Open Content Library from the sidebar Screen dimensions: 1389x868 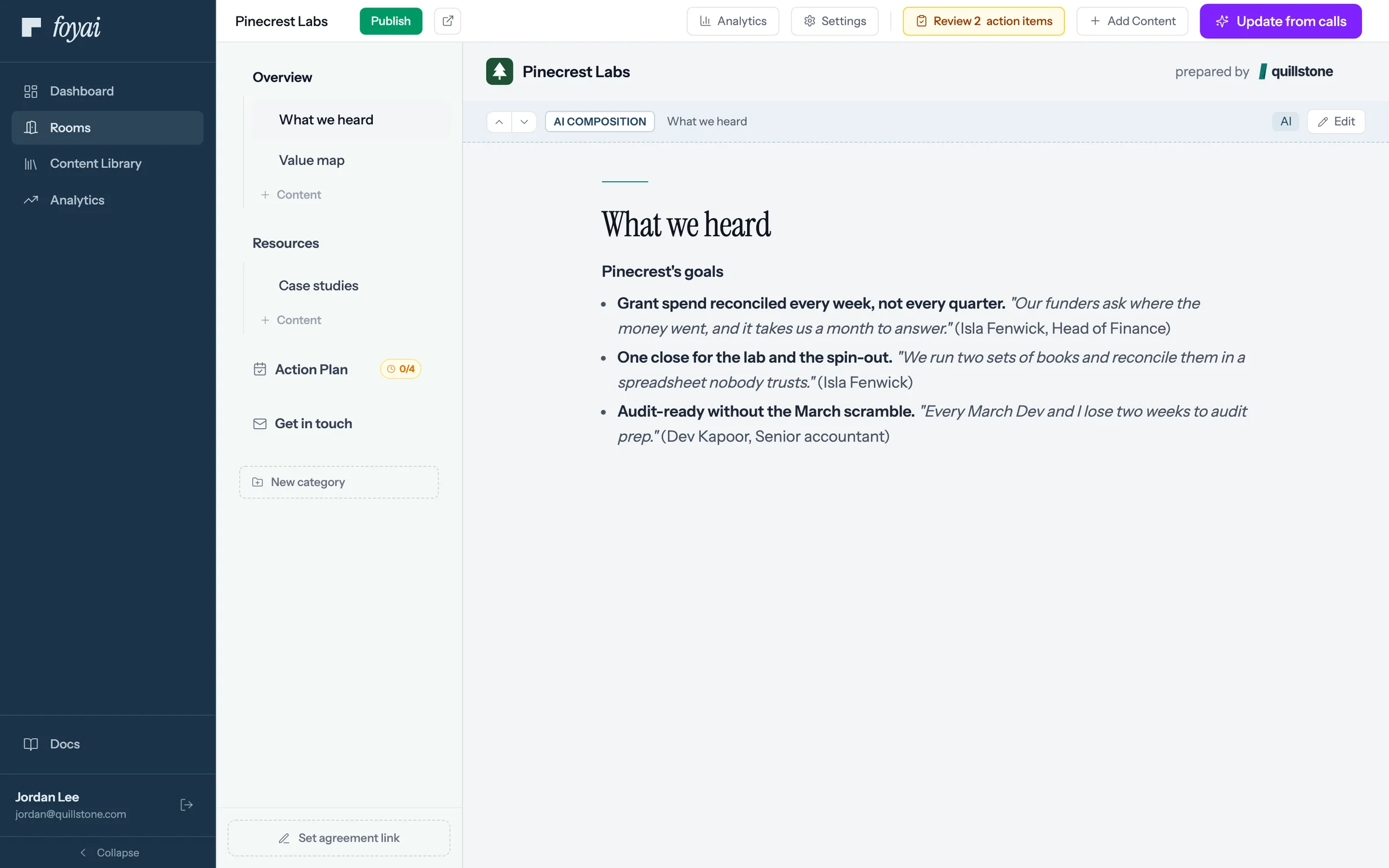click(107, 164)
